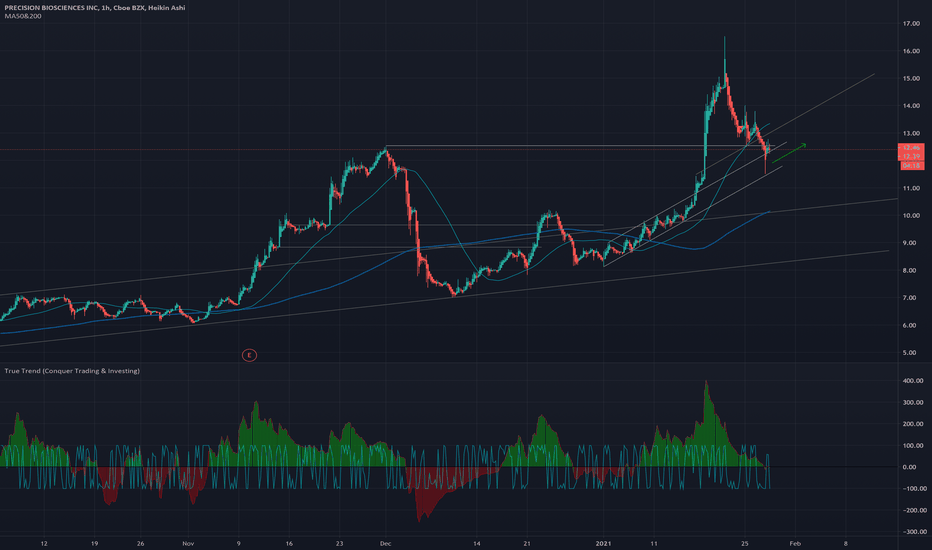
Task: Click the 10.00 price axis value
Action: [x=911, y=216]
